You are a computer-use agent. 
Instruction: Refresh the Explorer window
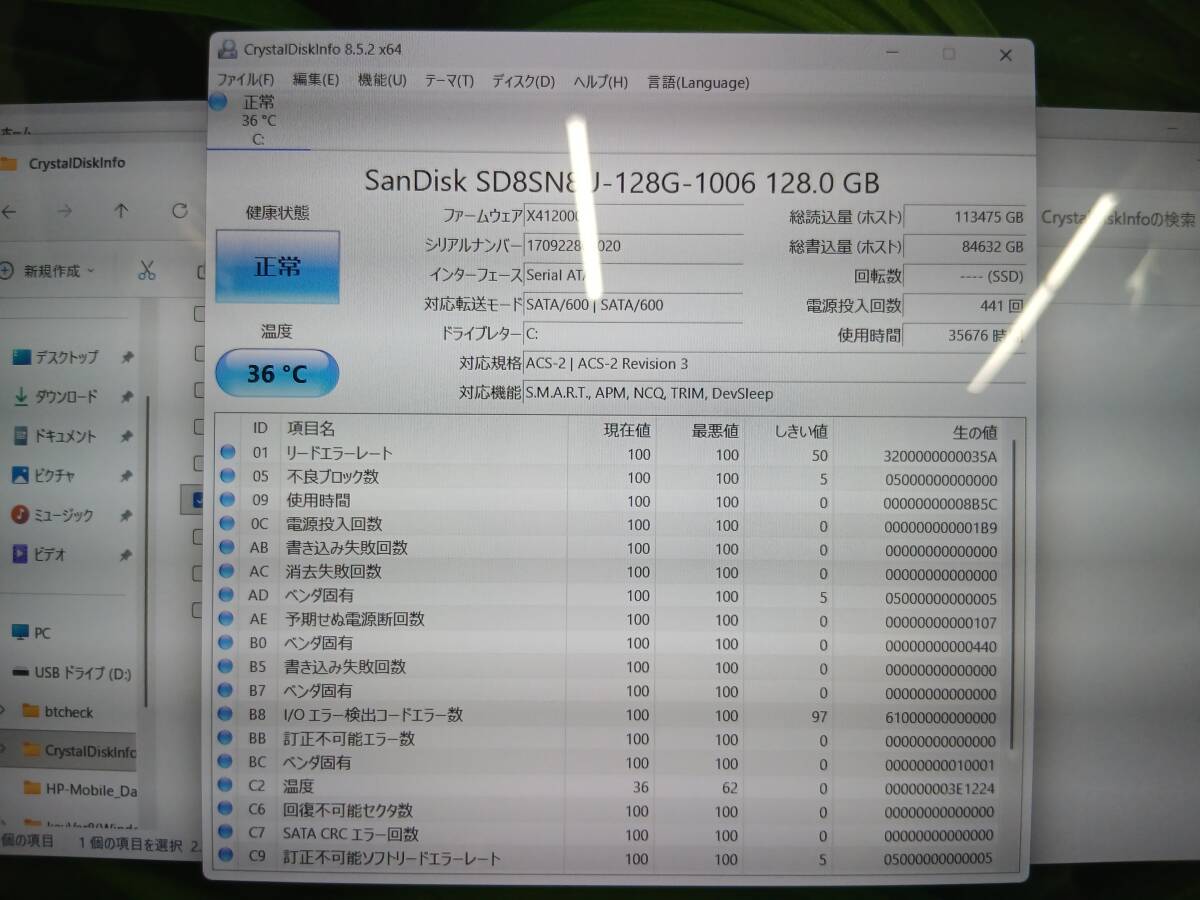click(180, 211)
